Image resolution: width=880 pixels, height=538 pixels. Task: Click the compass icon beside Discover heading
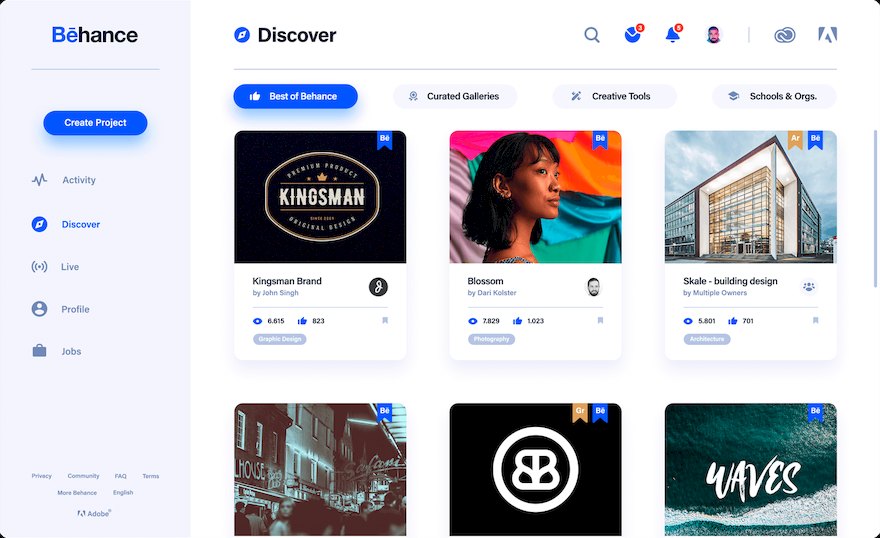(242, 35)
